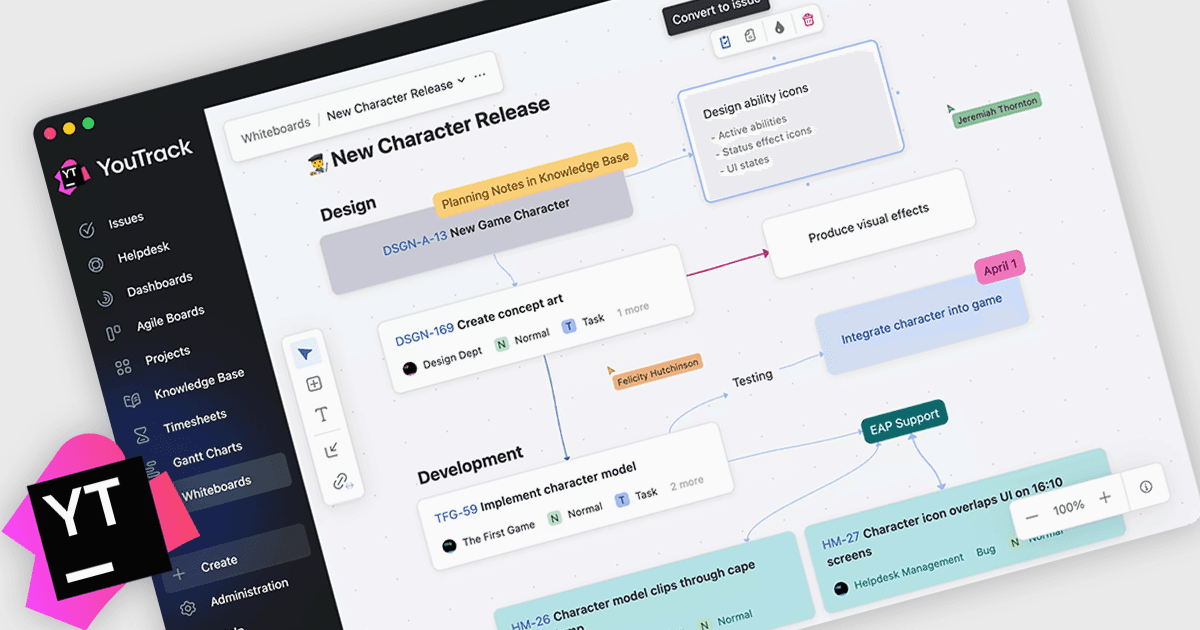Open Knowledge Base in the sidebar
Screen dimensions: 1200x630
(184, 388)
